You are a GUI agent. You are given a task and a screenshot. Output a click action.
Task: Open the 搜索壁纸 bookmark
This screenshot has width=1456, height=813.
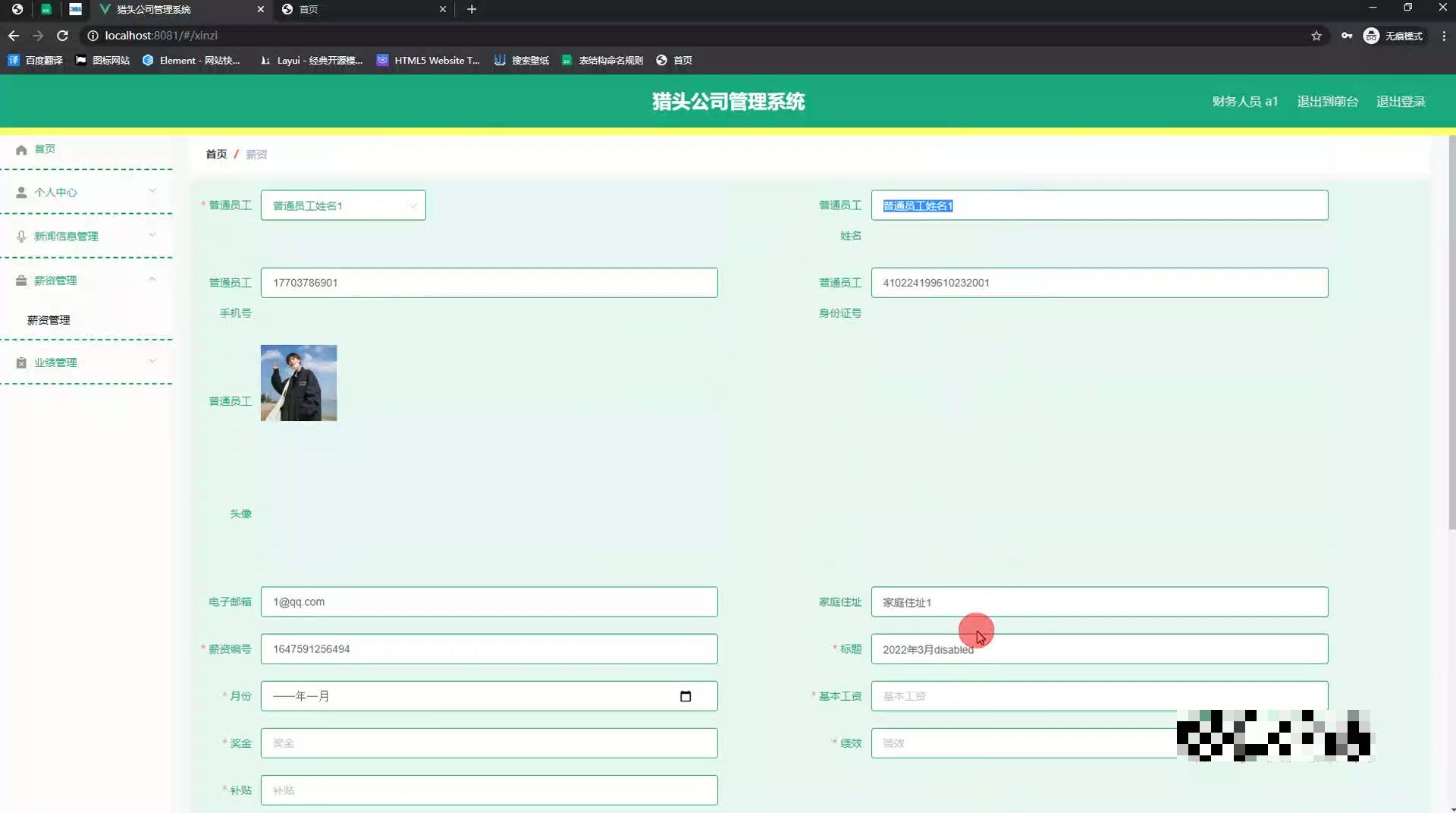pos(522,60)
